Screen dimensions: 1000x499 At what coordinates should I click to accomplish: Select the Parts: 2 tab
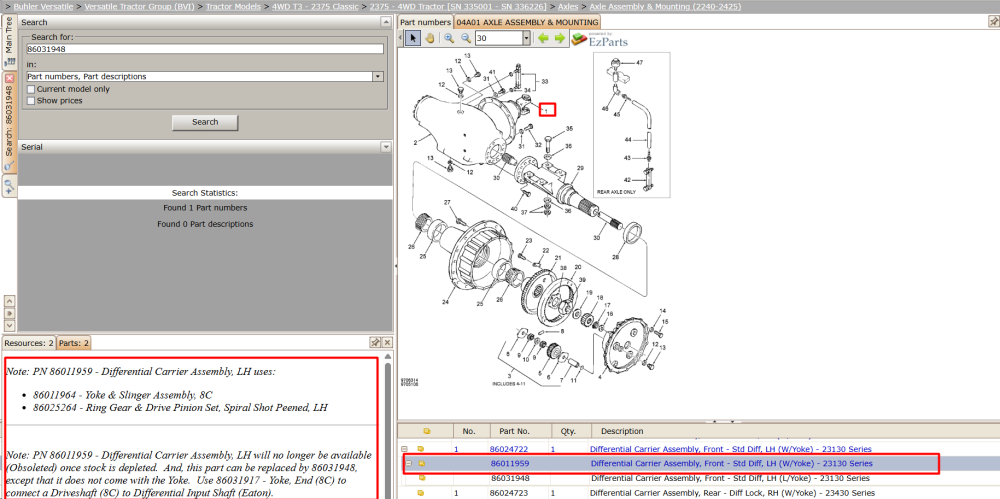74,343
